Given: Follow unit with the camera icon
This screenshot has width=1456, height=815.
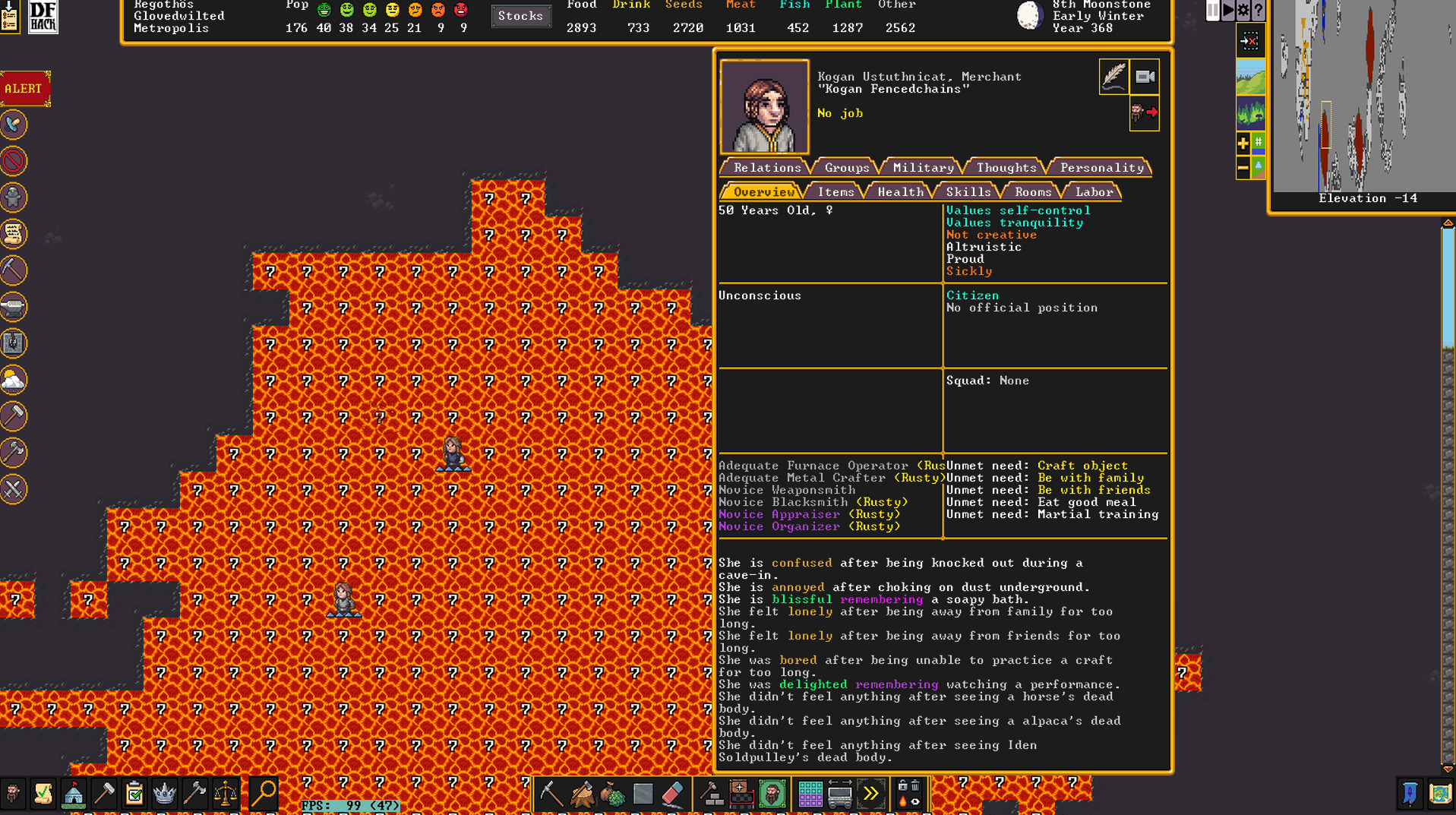Looking at the screenshot, I should 1145,77.
